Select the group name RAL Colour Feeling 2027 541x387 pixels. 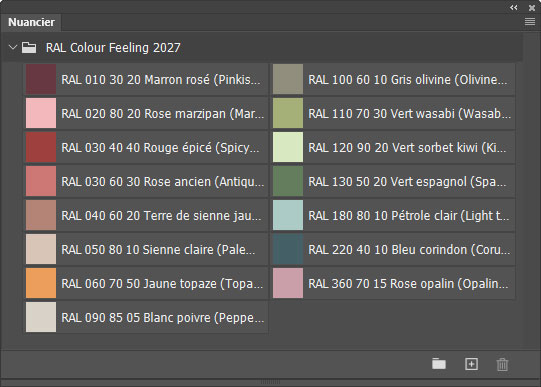pyautogui.click(x=113, y=48)
